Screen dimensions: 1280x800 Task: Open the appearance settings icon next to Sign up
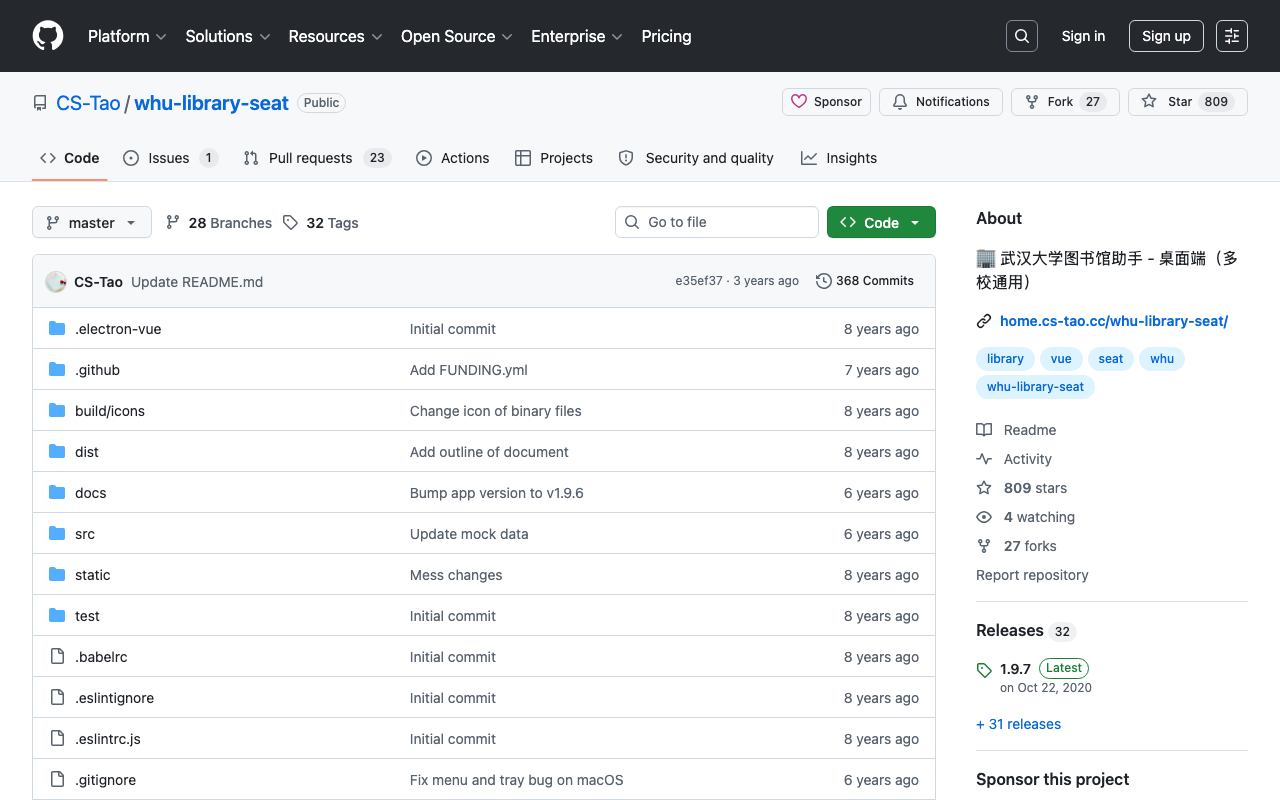[1232, 36]
